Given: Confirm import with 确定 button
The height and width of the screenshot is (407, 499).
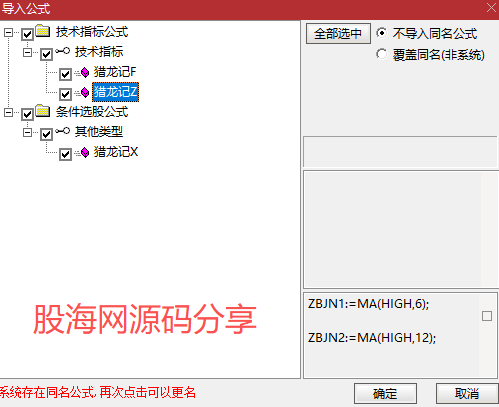Looking at the screenshot, I should click(x=385, y=394).
